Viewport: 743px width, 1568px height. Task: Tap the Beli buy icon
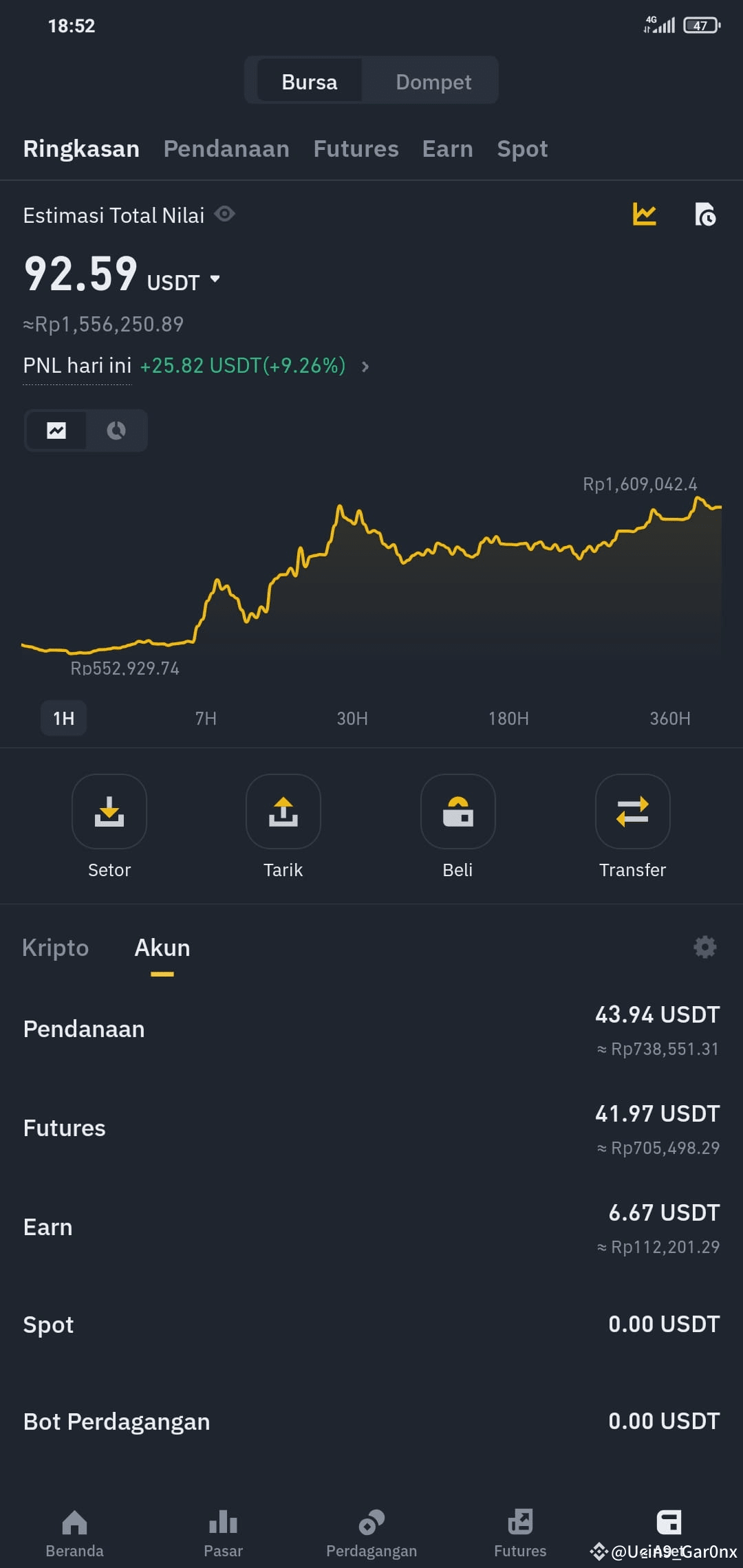(x=458, y=812)
